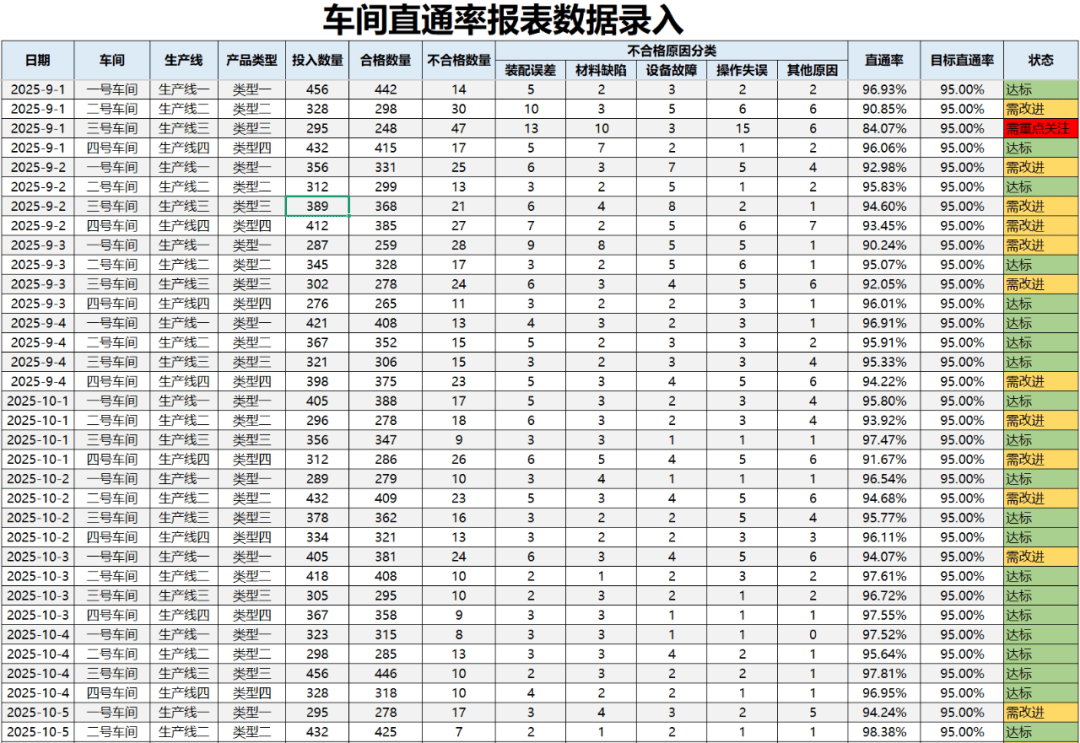This screenshot has width=1080, height=743.
Task: Select the 状态 column header
Action: [x=1040, y=60]
